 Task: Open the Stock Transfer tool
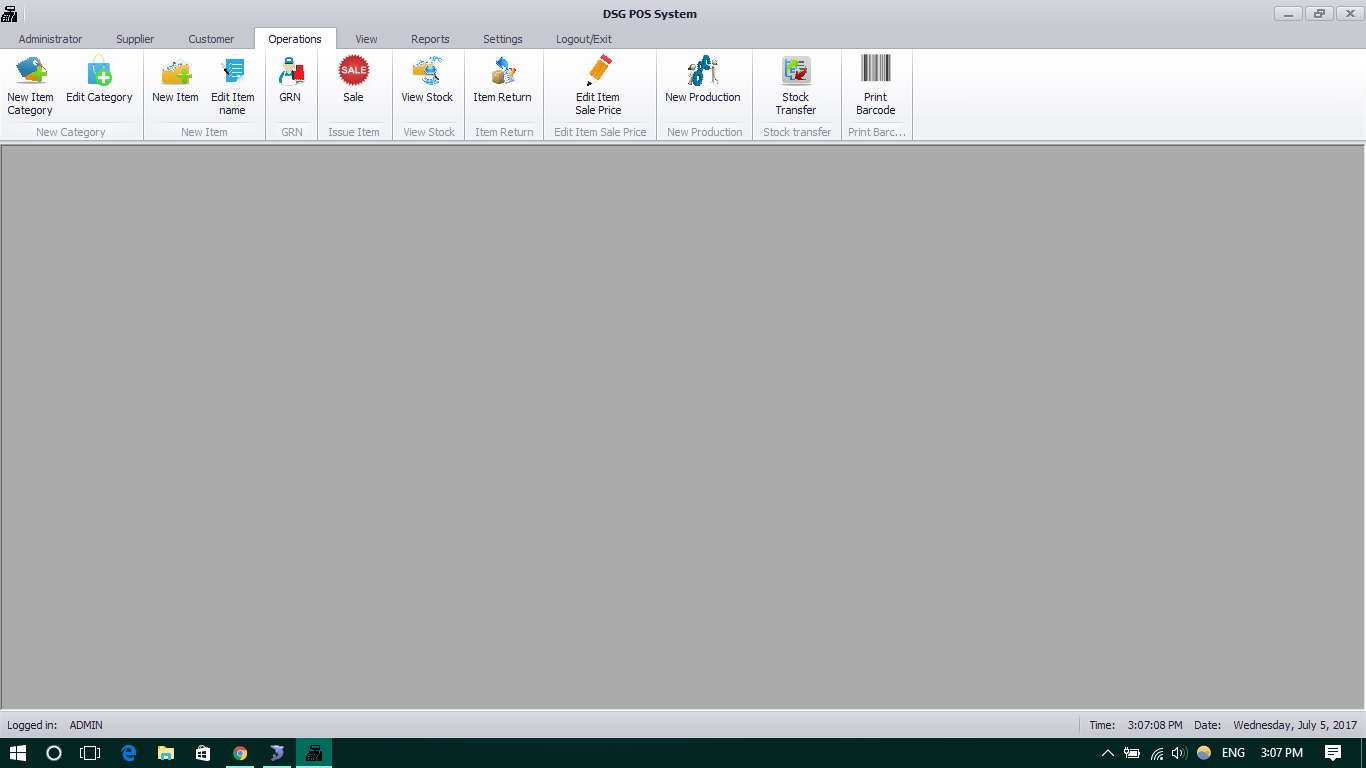tap(796, 86)
